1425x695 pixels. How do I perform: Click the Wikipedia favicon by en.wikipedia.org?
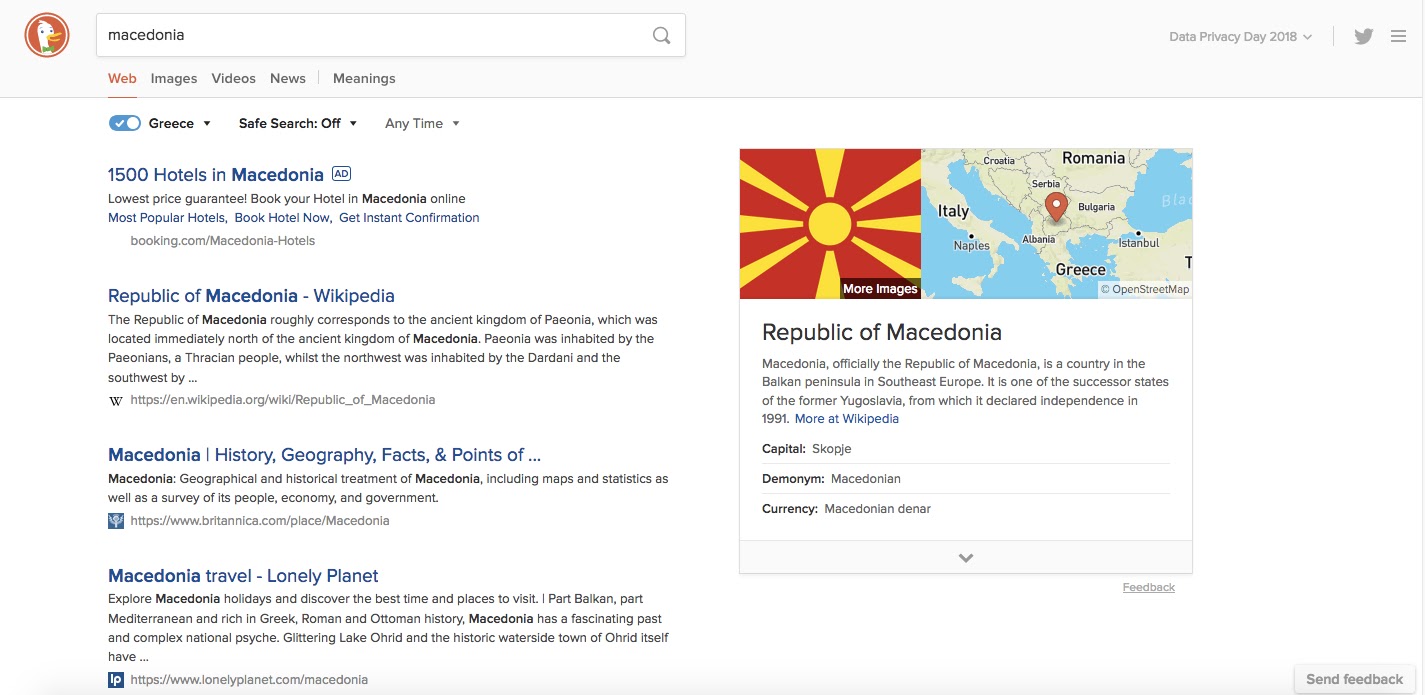pos(116,400)
